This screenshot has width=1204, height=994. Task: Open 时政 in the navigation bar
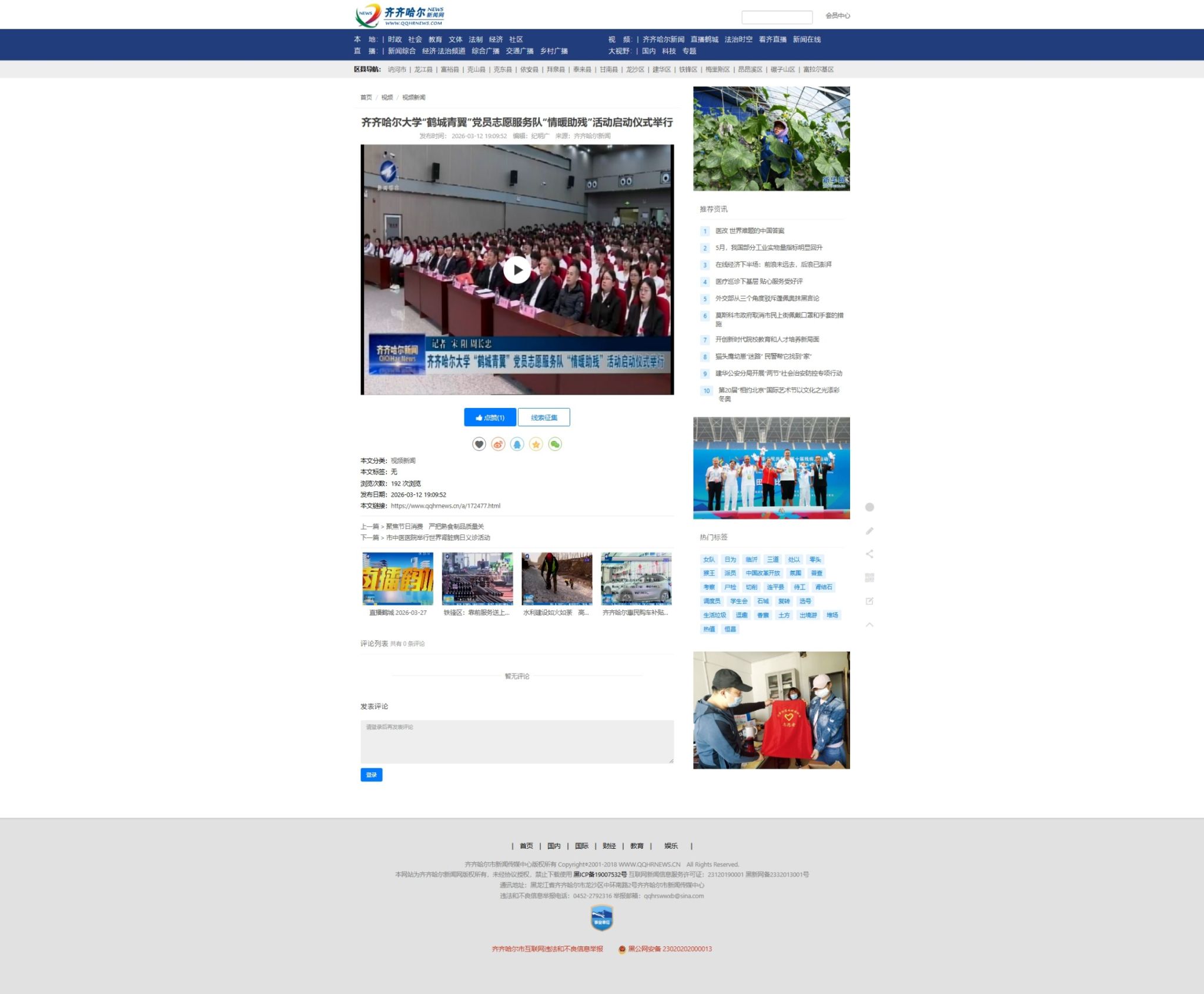click(394, 39)
